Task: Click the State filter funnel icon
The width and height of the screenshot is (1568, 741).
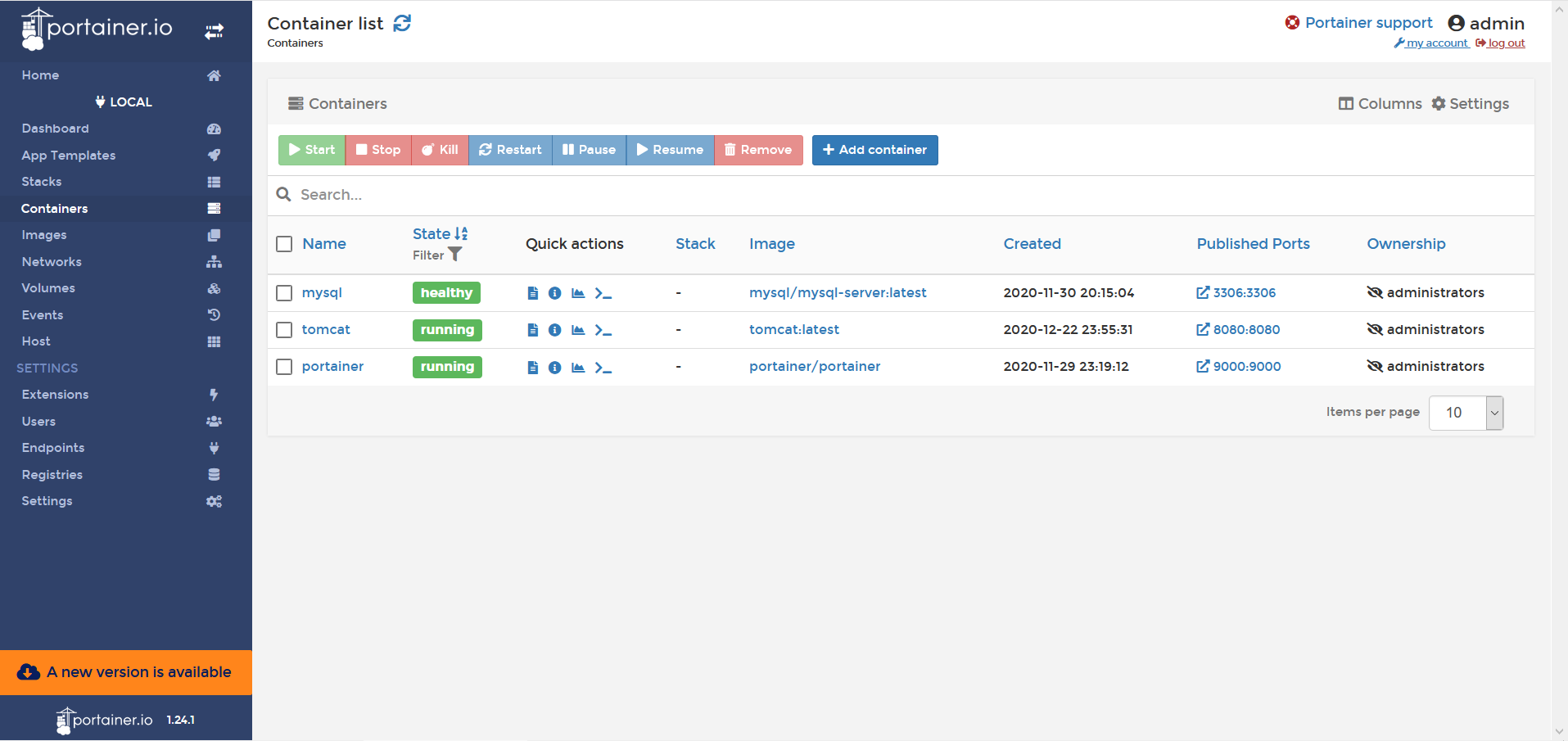Action: 455,255
